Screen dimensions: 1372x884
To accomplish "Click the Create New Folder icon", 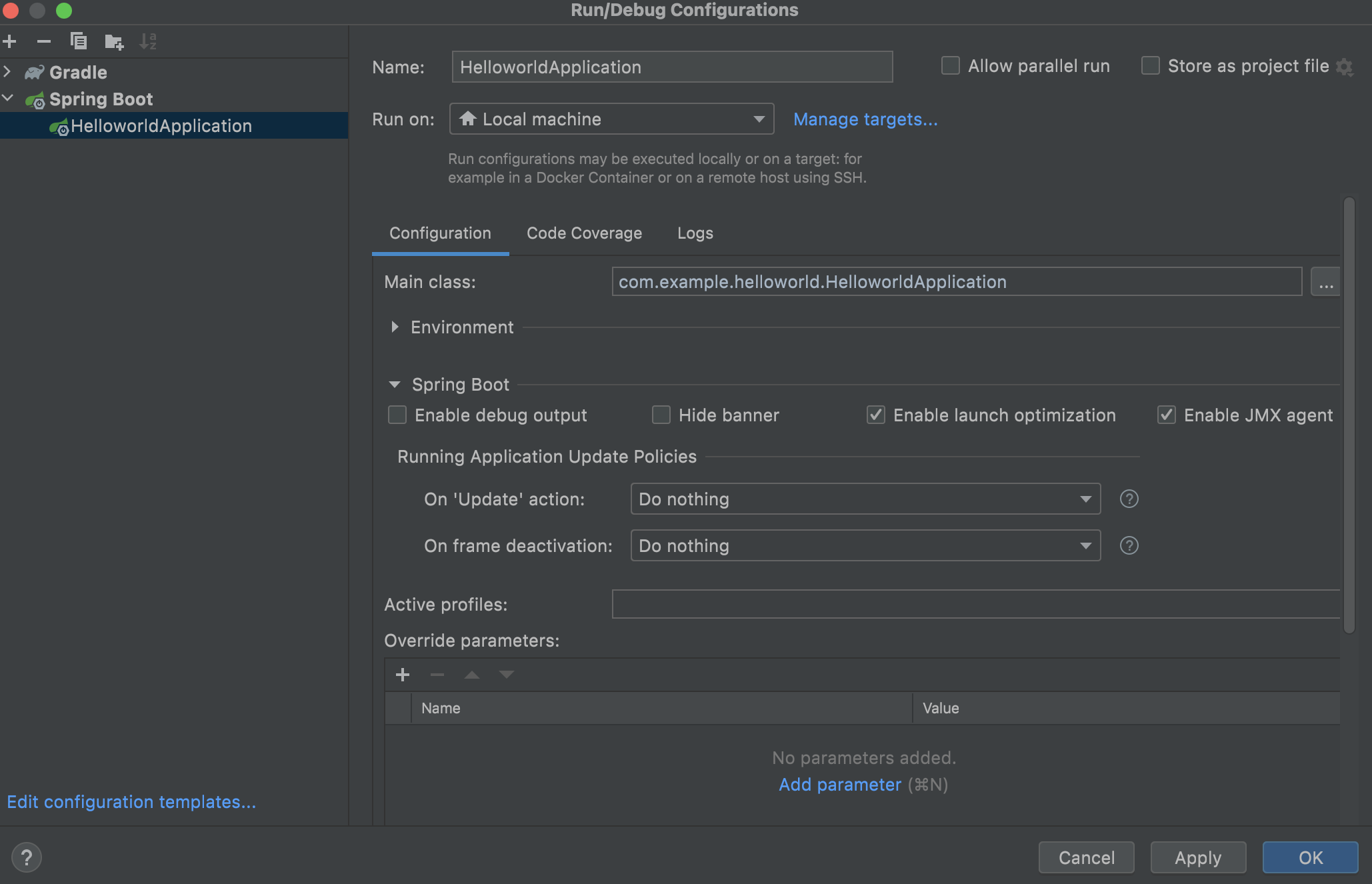I will (x=114, y=42).
